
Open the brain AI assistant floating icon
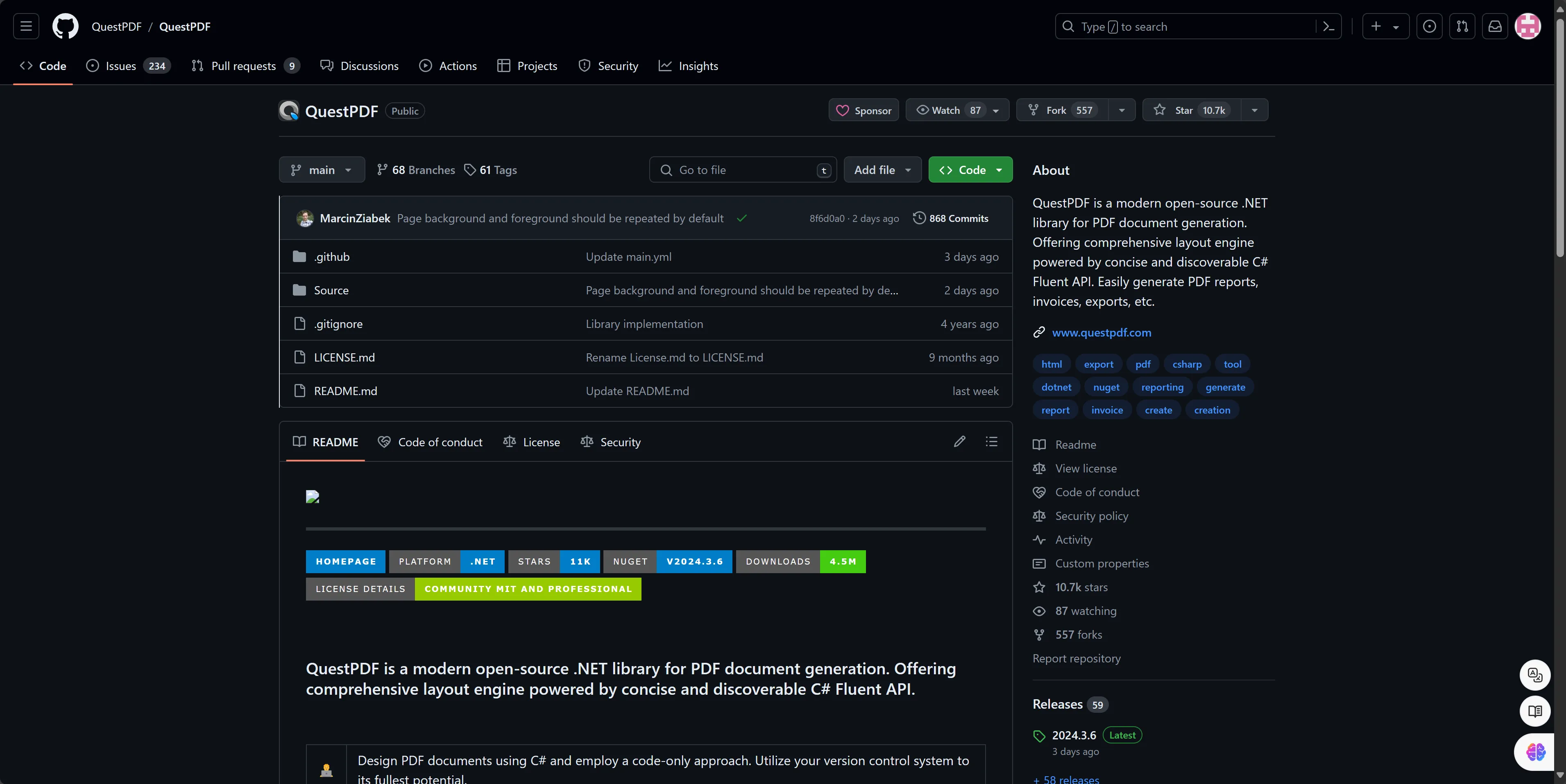click(x=1536, y=752)
